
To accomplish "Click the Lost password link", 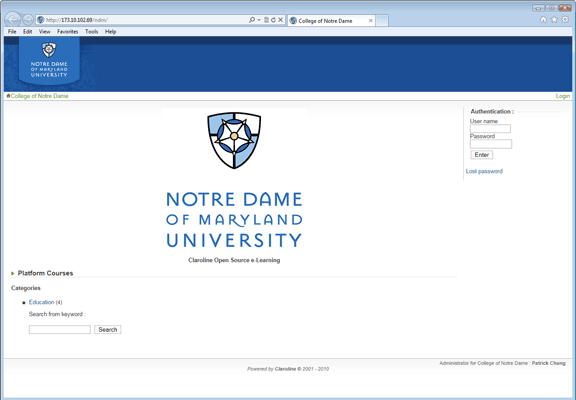I will point(484,171).
